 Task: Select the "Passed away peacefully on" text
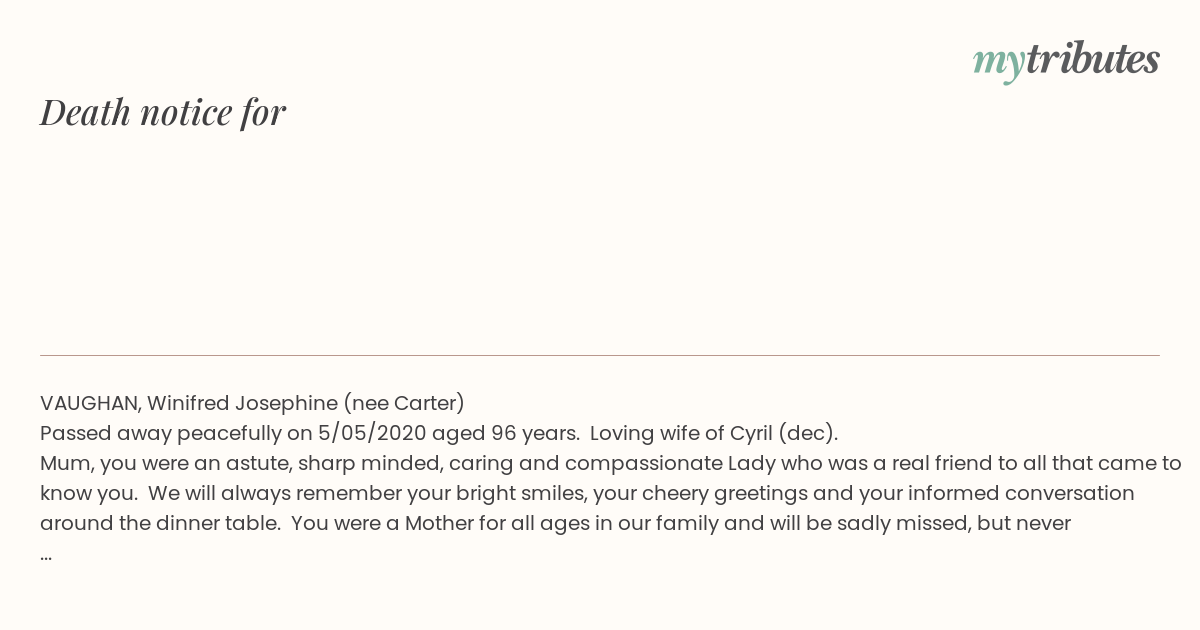pyautogui.click(x=176, y=434)
